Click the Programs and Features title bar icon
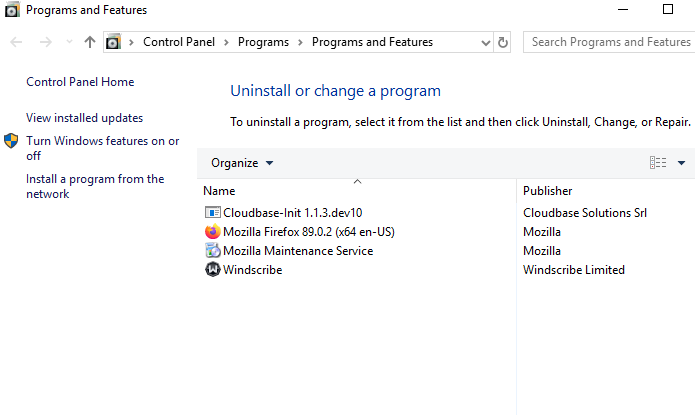Viewport: 695px width, 415px height. [12, 10]
